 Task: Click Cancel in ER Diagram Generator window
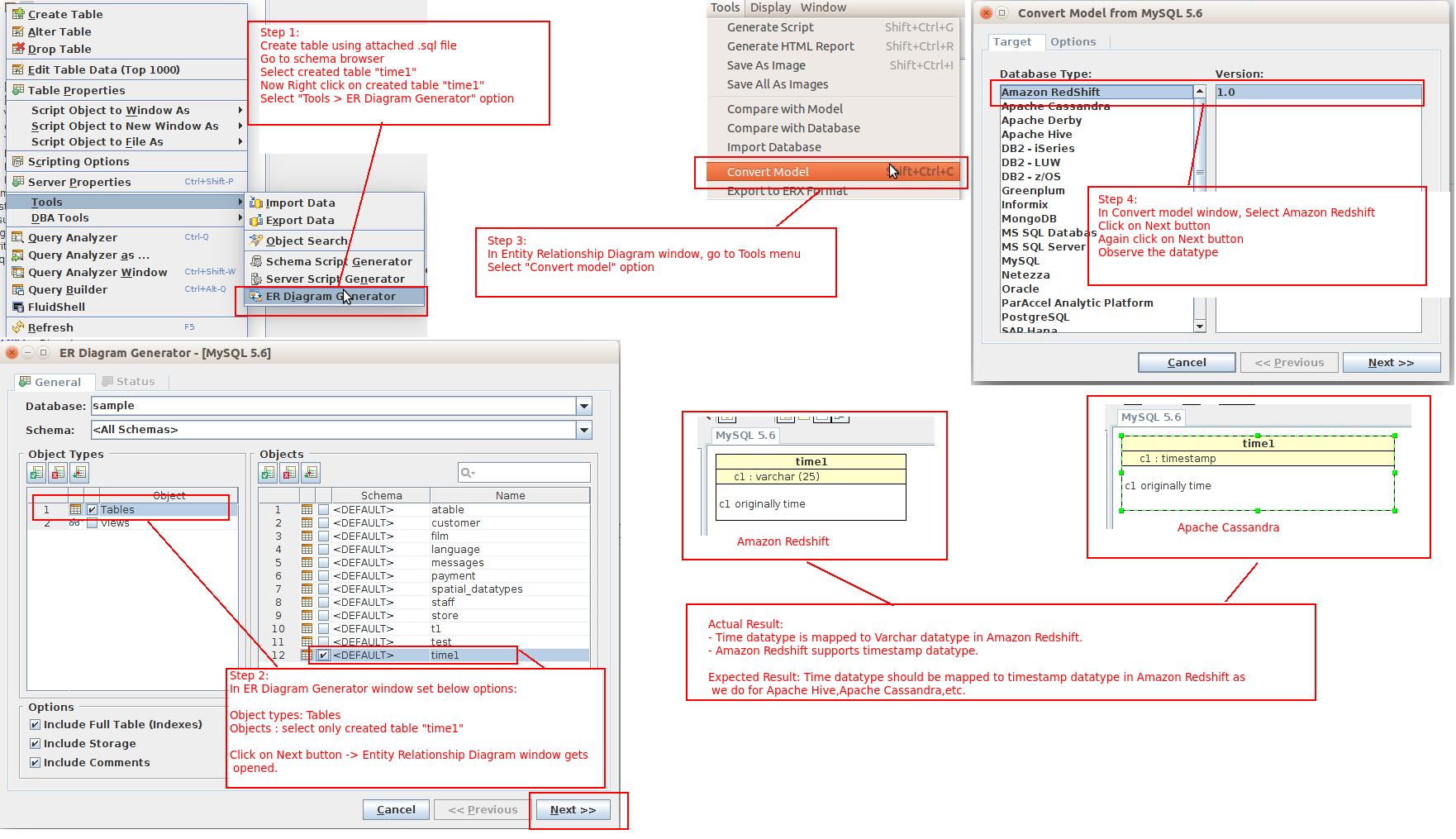(396, 810)
